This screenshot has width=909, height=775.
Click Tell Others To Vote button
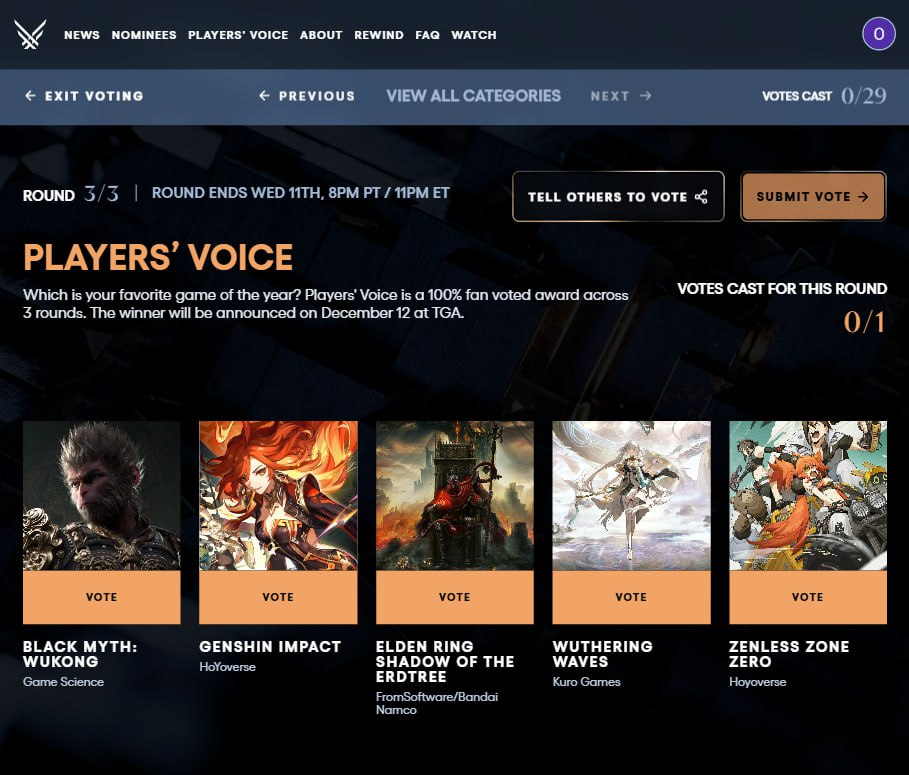618,197
